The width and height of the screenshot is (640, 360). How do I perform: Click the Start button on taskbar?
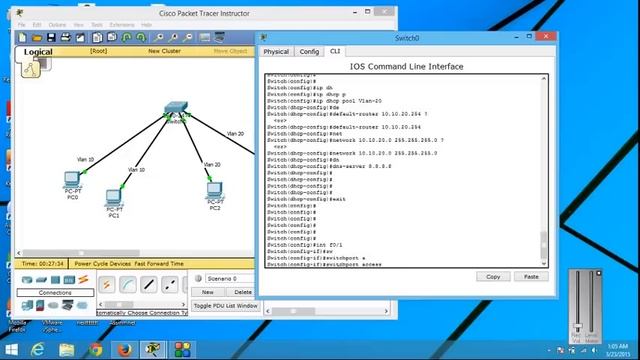tap(11, 350)
